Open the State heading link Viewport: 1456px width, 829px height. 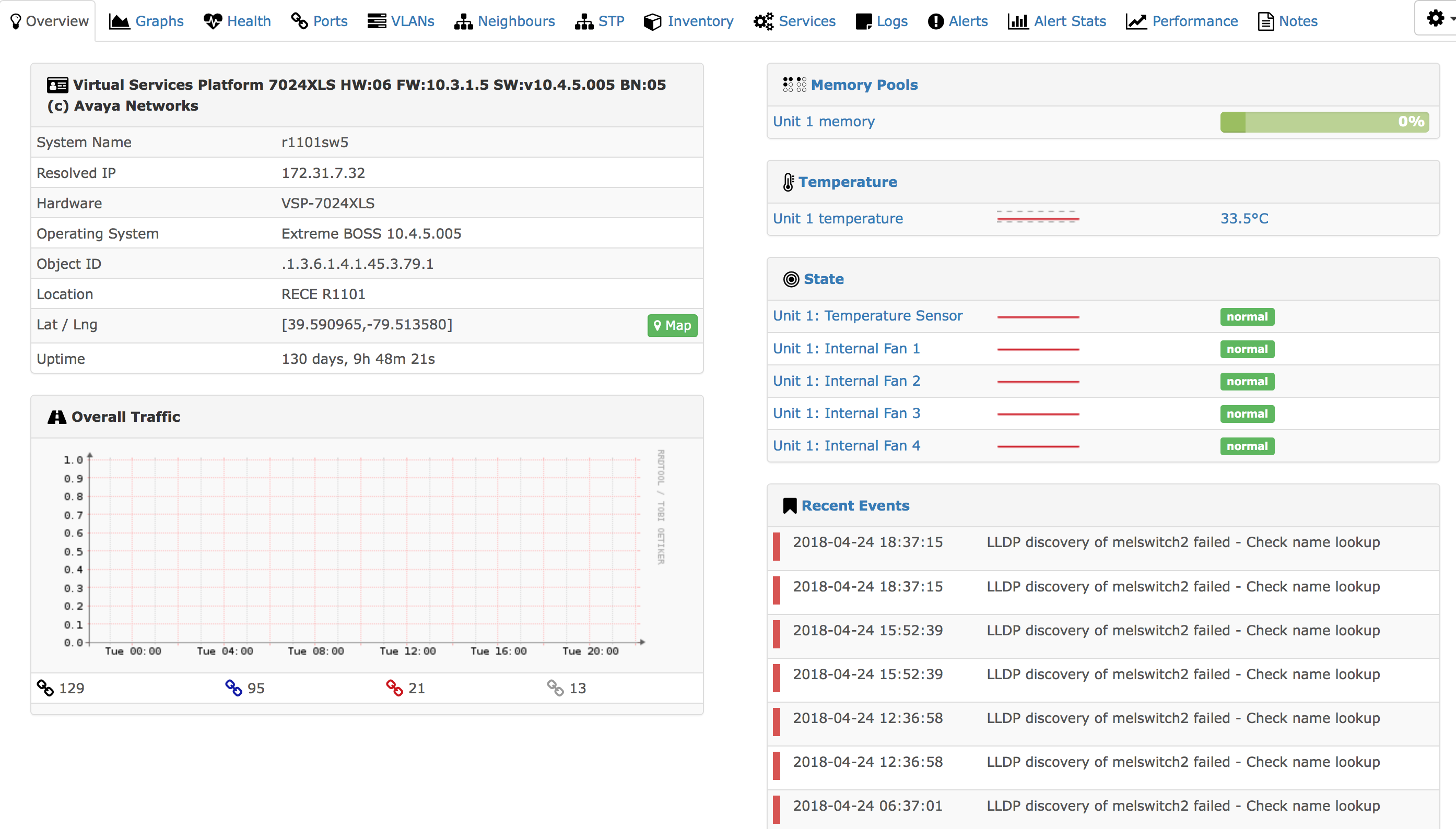(x=824, y=279)
